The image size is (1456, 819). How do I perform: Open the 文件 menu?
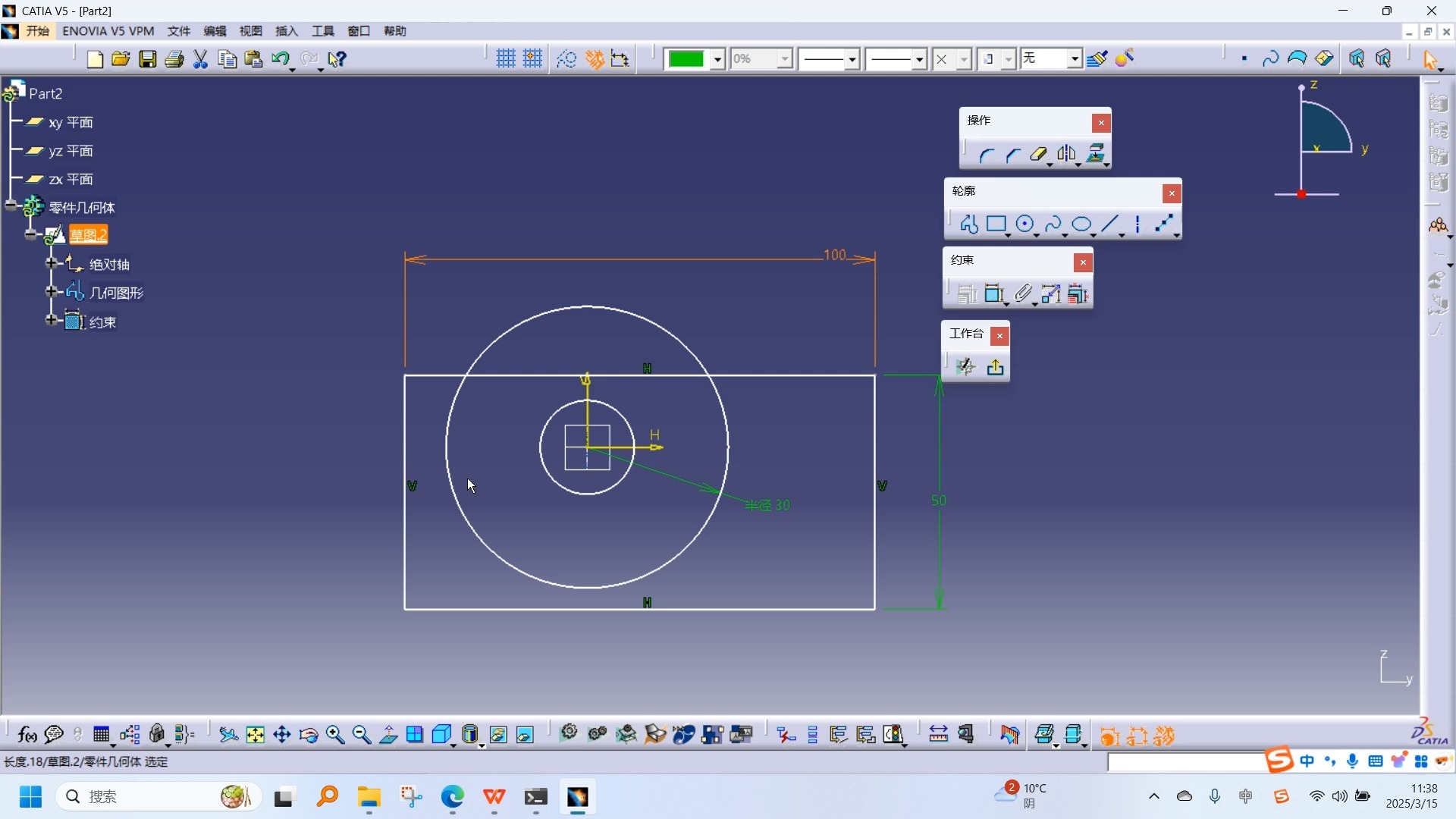[179, 31]
